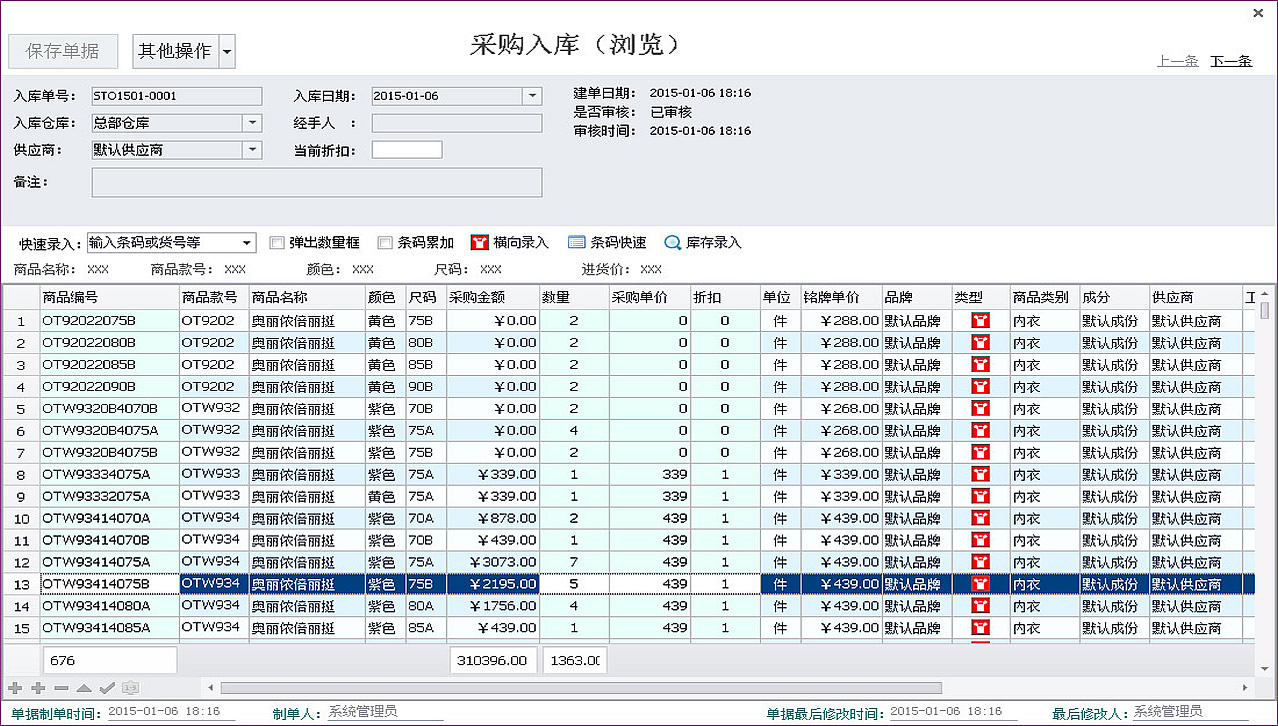The image size is (1278, 726).
Task: Click the checkmark icon below the grid
Action: click(107, 688)
